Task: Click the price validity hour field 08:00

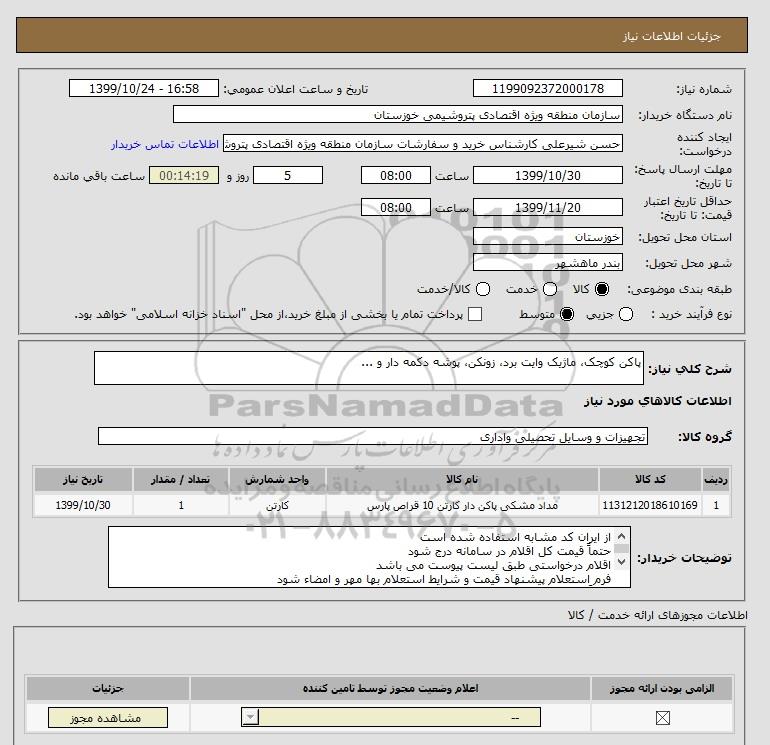Action: (x=396, y=207)
